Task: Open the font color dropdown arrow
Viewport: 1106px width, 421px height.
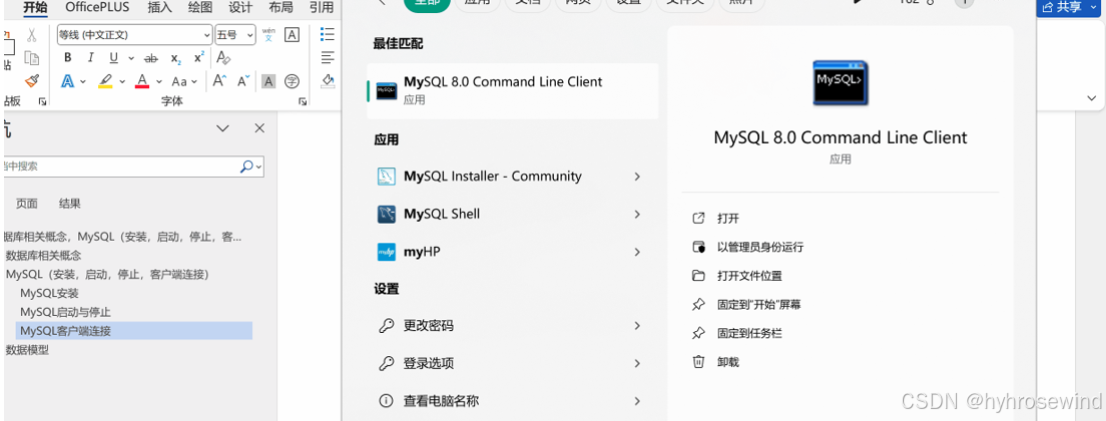Action: tap(159, 82)
